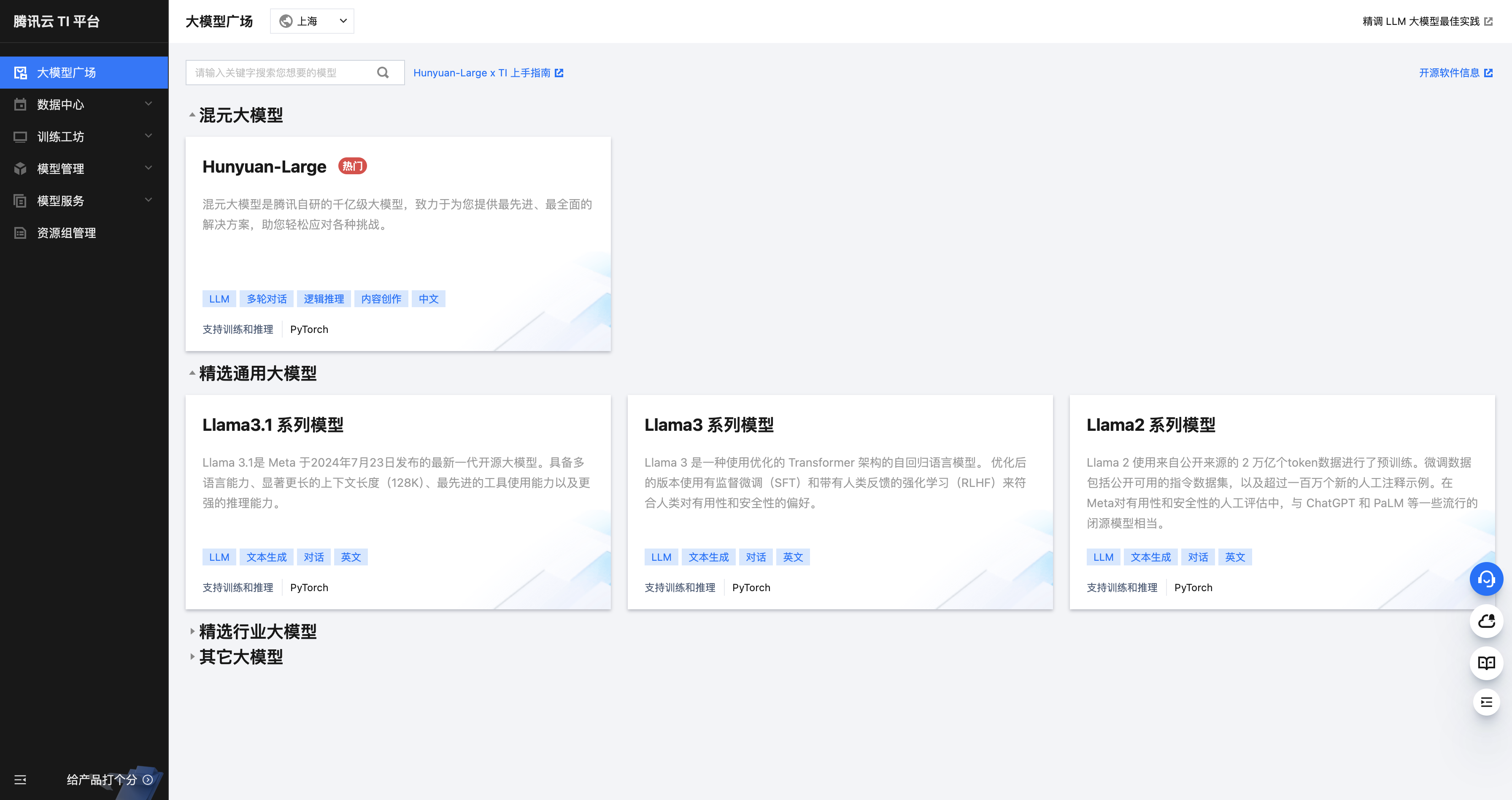Click 支持训练和推理 on Llama3 card
This screenshot has width=1512, height=800.
pyautogui.click(x=680, y=587)
